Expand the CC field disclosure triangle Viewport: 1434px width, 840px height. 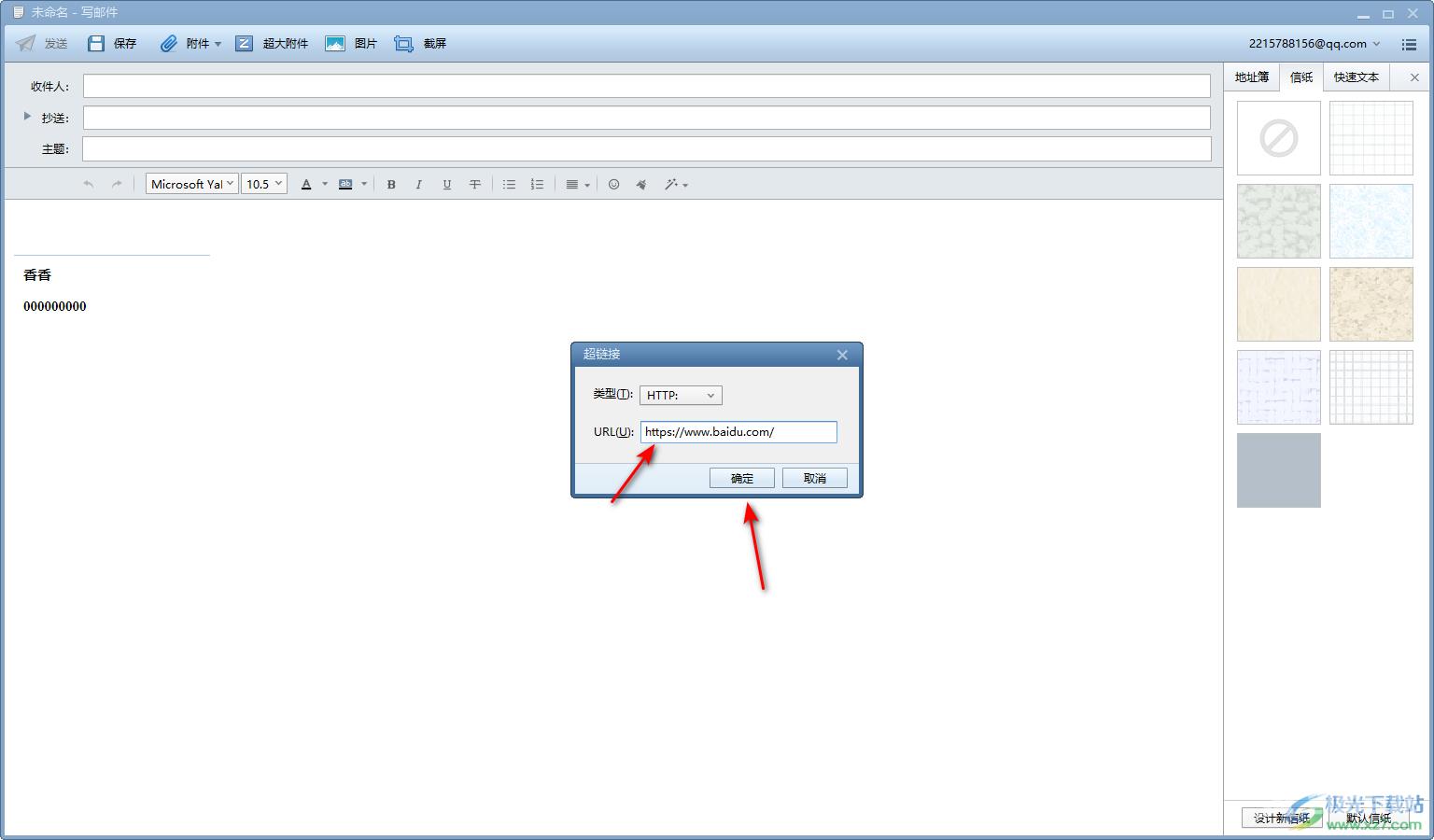click(27, 116)
